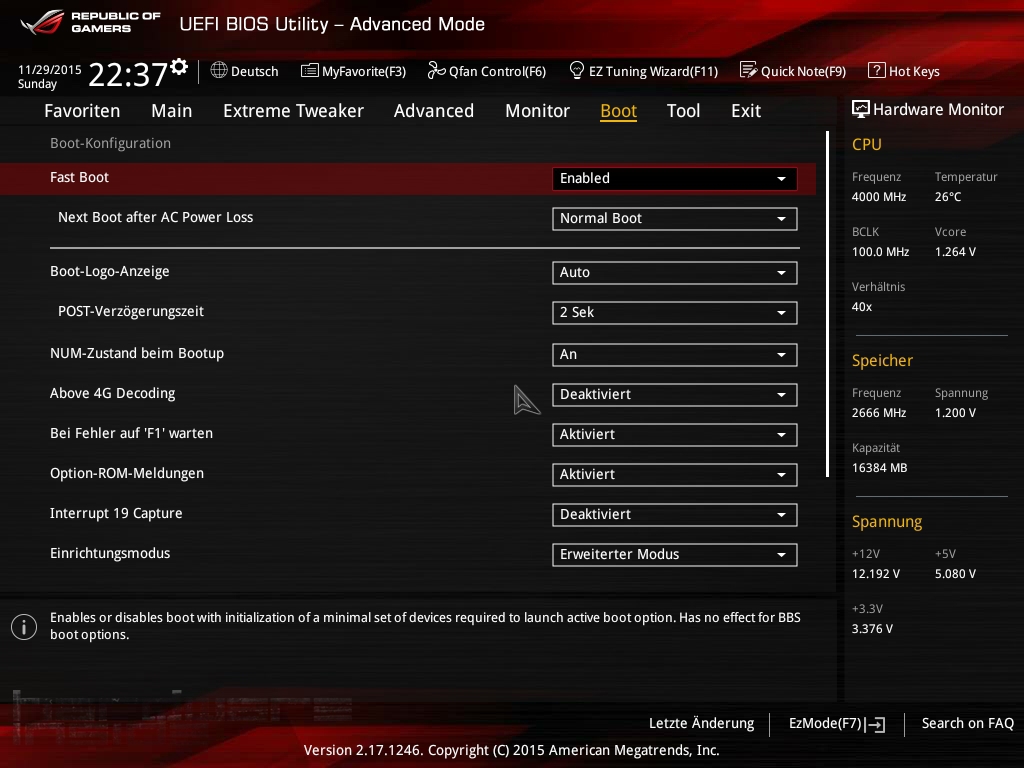Select the Boot tab
Image resolution: width=1024 pixels, height=768 pixels.
click(618, 111)
